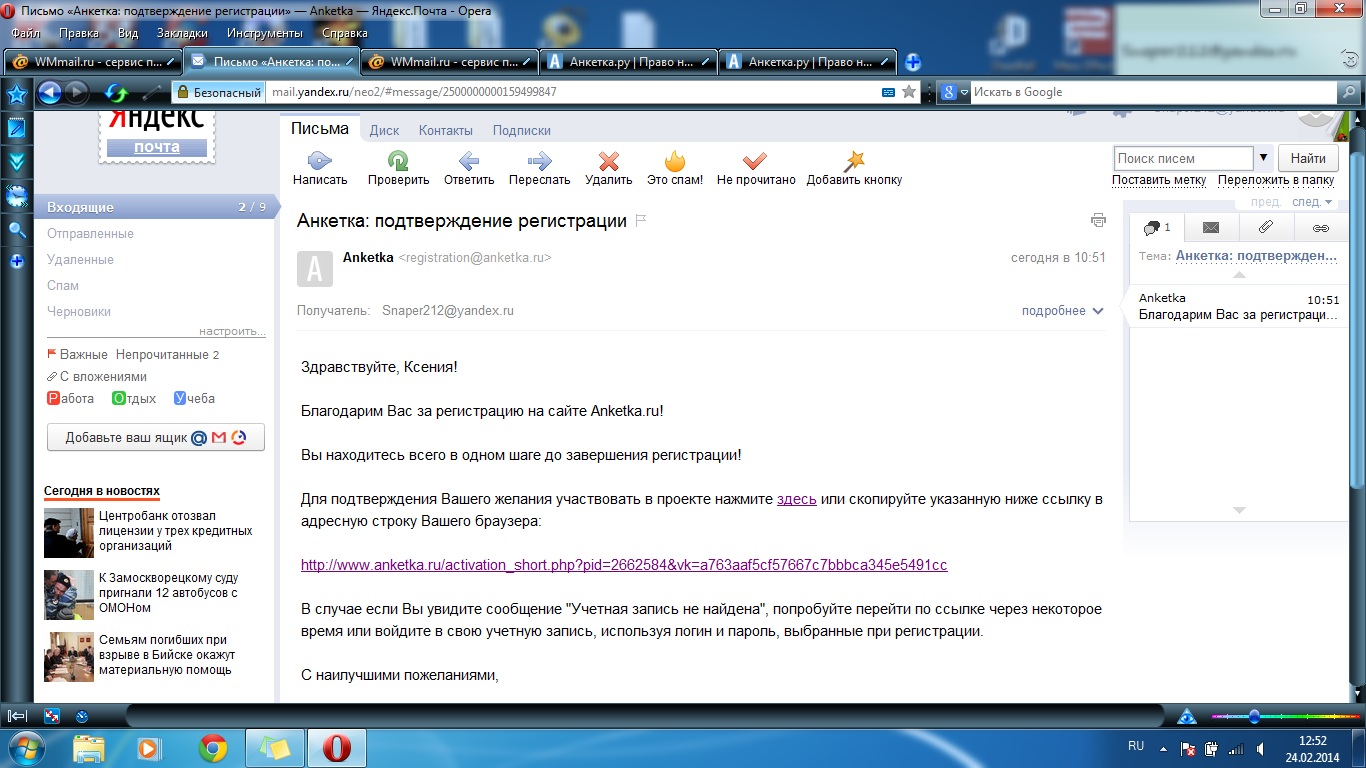Open the Правка menu
This screenshot has width=1366, height=768.
point(79,33)
